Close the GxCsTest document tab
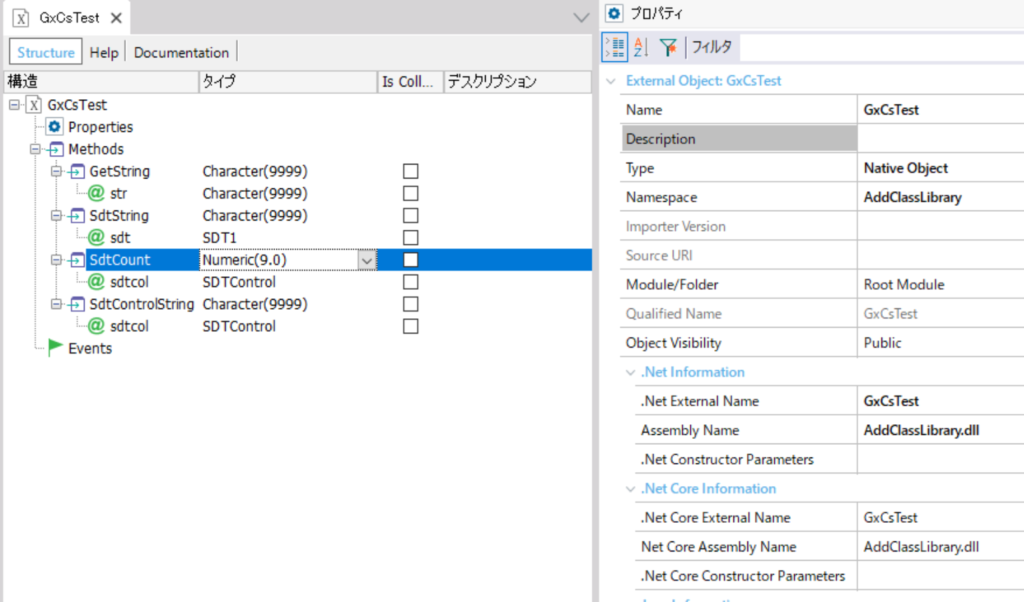 click(116, 18)
